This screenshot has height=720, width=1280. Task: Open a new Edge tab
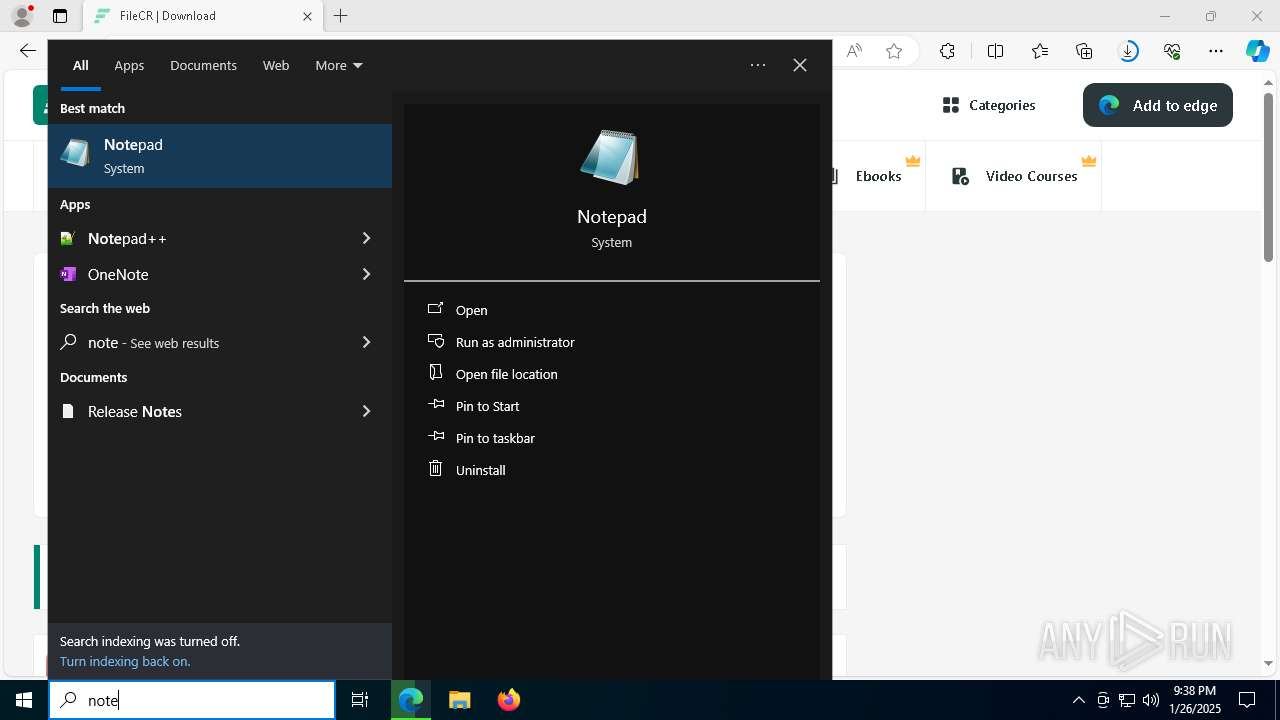(341, 16)
